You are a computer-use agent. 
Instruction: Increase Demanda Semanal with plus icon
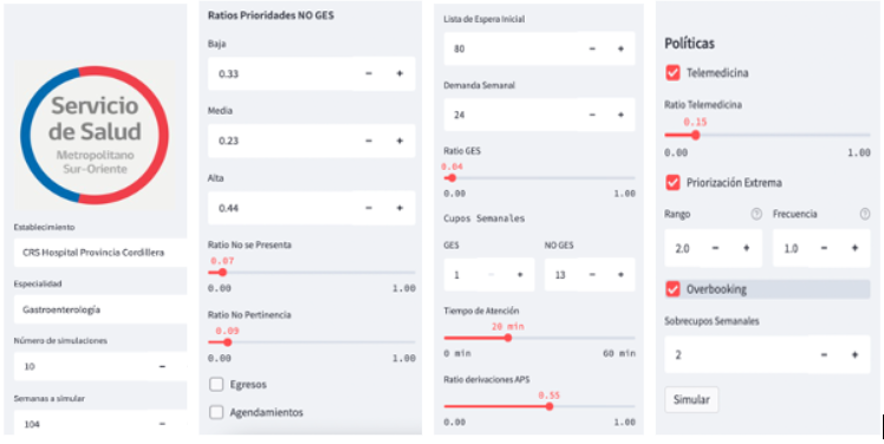[x=620, y=115]
